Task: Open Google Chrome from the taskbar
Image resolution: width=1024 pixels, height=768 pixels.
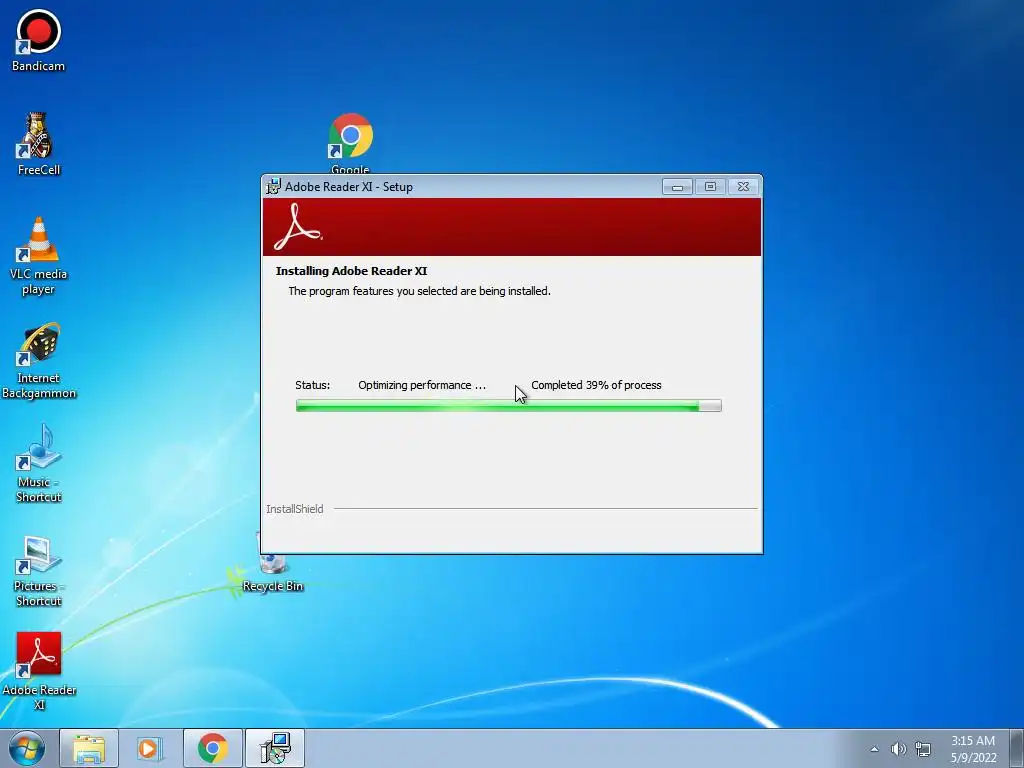Action: tap(213, 748)
